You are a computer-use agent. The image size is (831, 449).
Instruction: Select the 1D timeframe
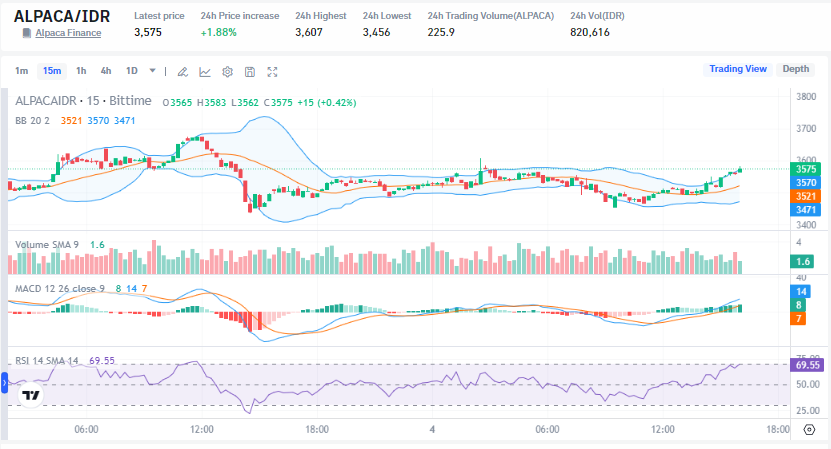point(131,71)
